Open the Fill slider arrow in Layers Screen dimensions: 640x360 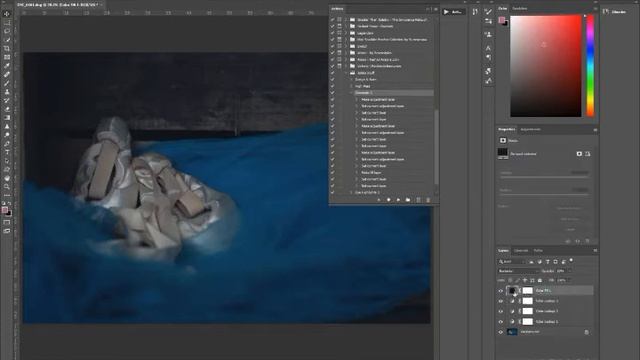pyautogui.click(x=570, y=280)
